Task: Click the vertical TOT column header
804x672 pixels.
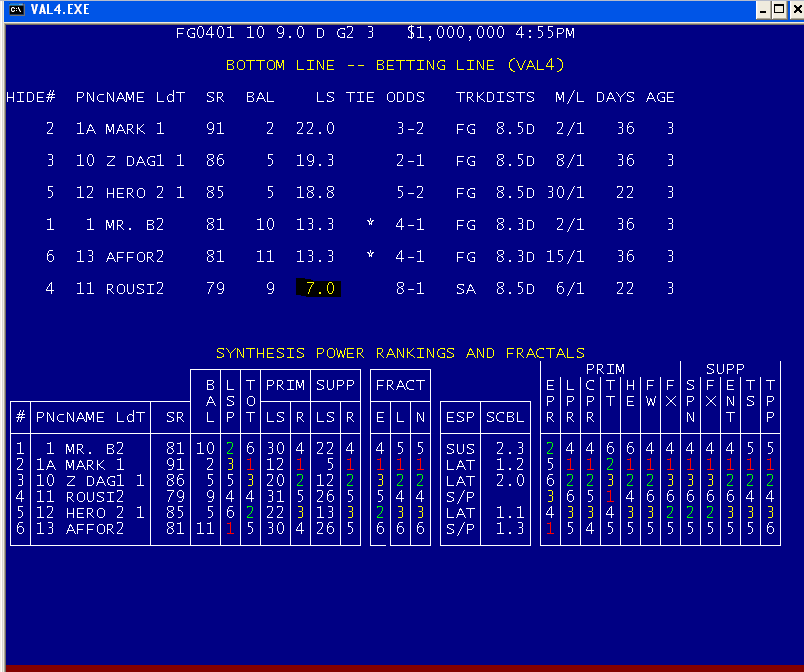Action: pos(250,401)
